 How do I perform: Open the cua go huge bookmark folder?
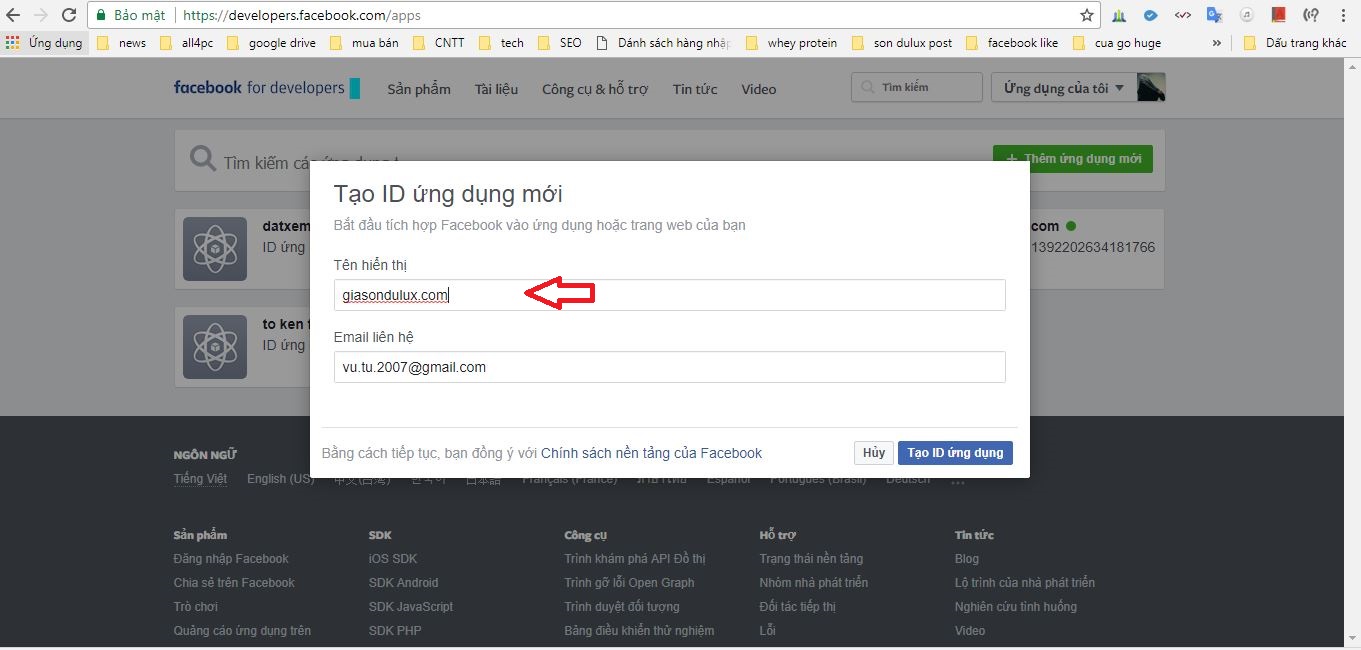(1117, 43)
